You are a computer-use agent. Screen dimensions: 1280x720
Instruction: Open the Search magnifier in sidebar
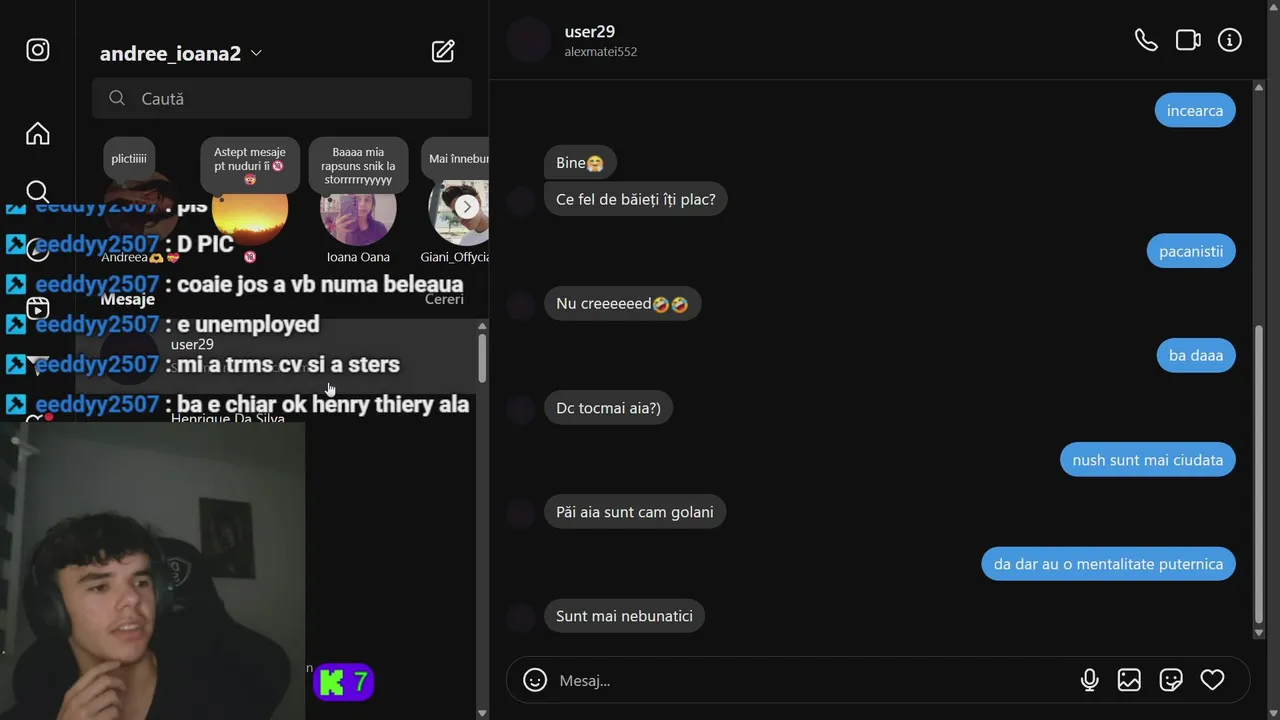[x=38, y=191]
